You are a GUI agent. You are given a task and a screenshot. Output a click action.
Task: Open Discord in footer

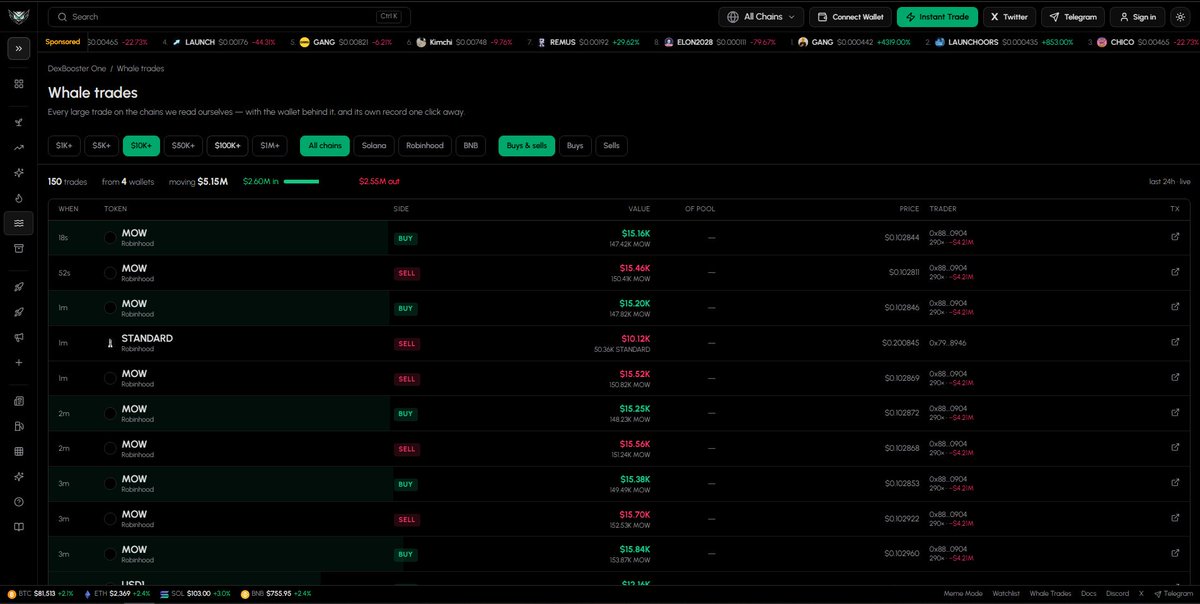coord(1118,594)
